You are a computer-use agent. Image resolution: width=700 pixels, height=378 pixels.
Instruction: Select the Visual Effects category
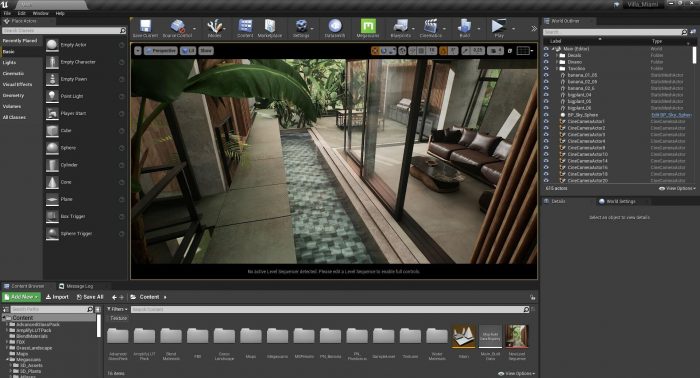(17, 84)
